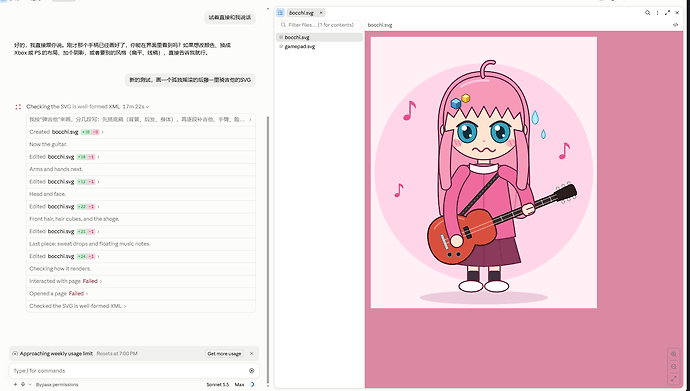Click the Bypass permissions label
The width and height of the screenshot is (690, 391).
[57, 384]
